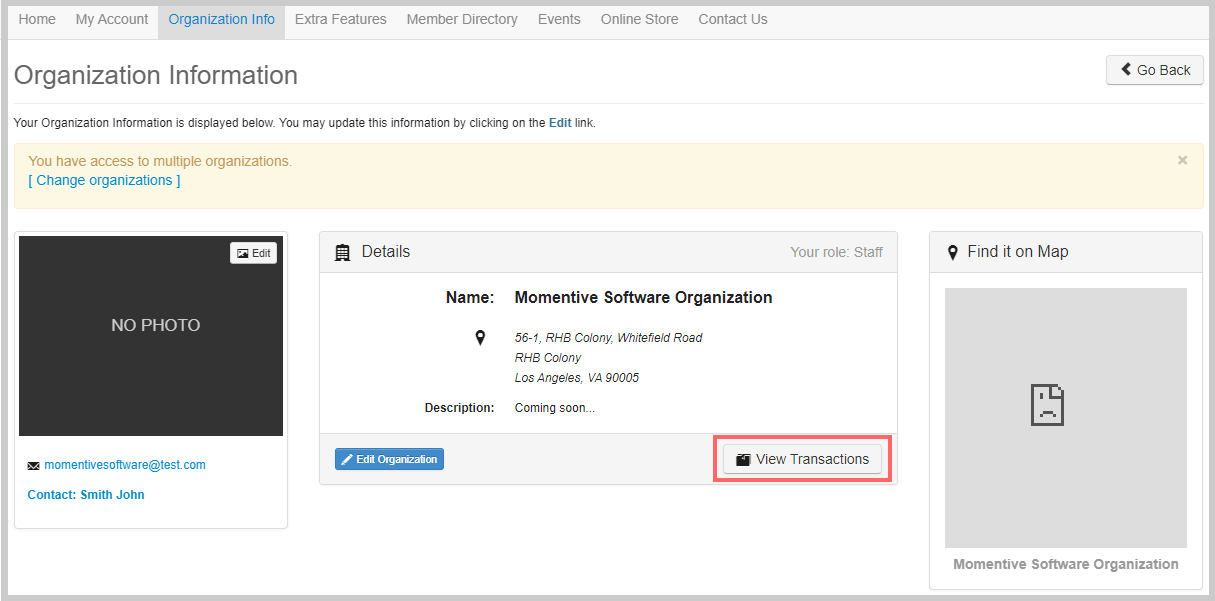The width and height of the screenshot is (1215, 601).
Task: Open the Extra Features tab
Action: [x=341, y=20]
